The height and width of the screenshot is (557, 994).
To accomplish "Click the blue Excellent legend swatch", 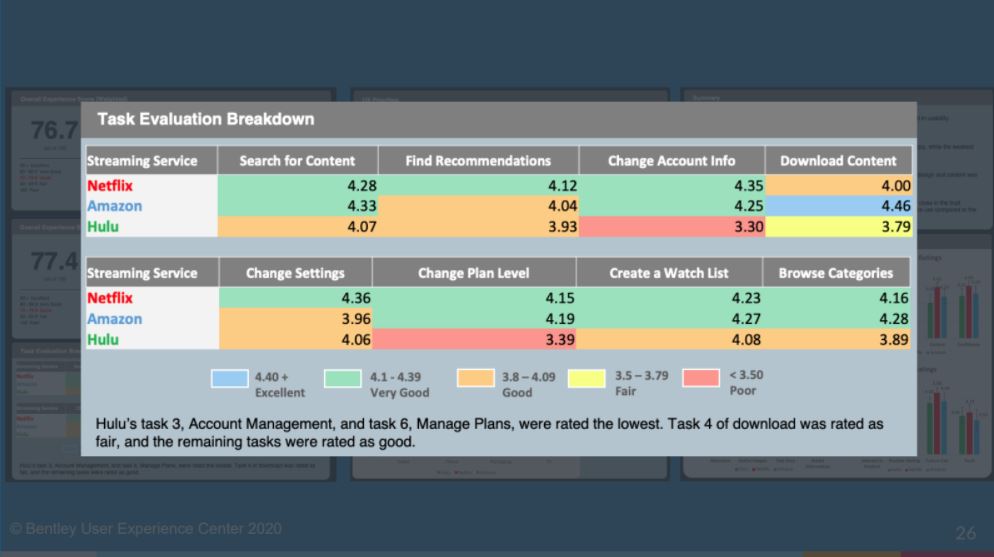I will [x=229, y=378].
